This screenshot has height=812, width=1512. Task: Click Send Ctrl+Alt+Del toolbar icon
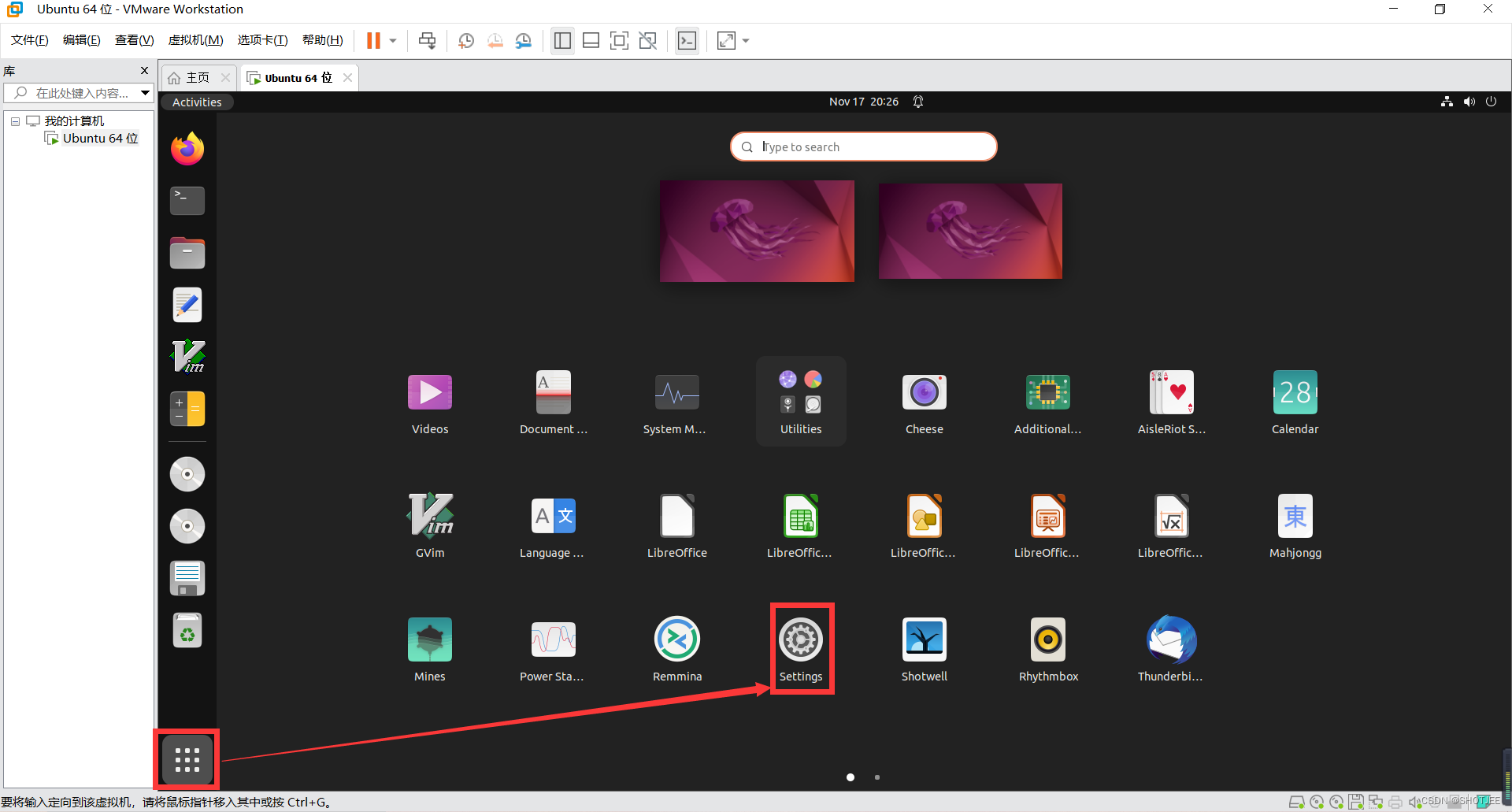click(427, 41)
